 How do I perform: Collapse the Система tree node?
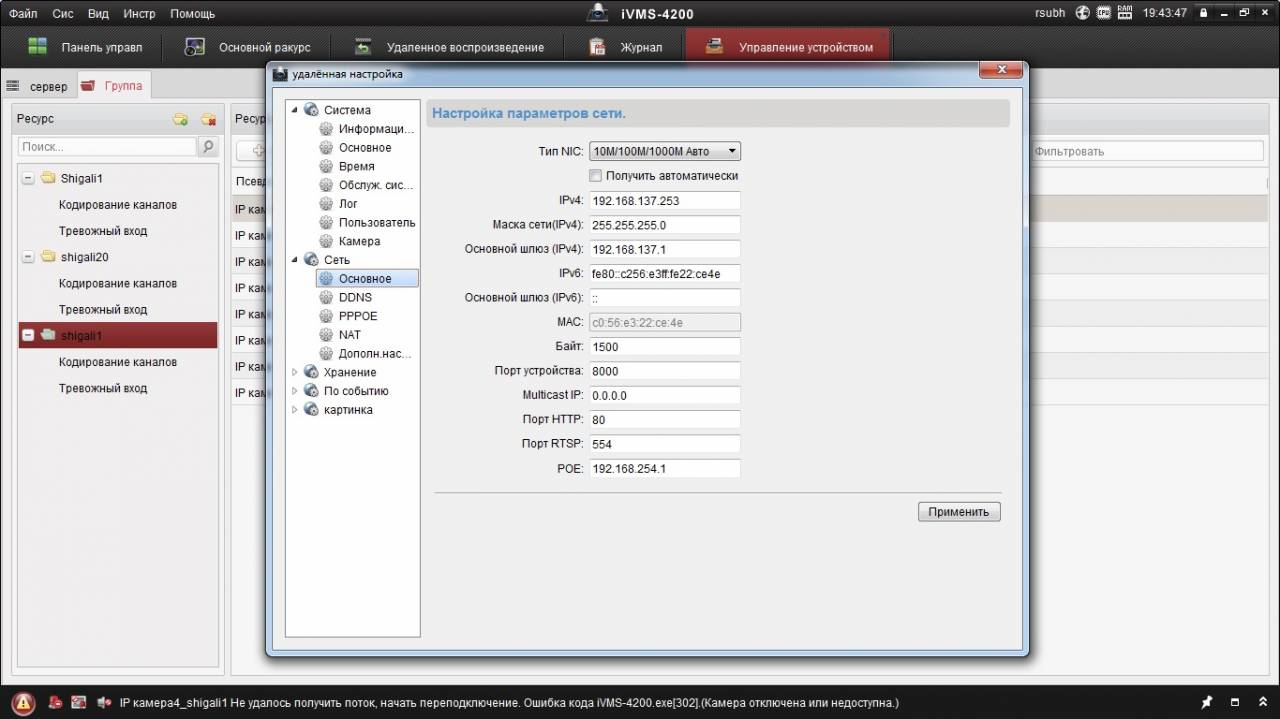tap(295, 110)
